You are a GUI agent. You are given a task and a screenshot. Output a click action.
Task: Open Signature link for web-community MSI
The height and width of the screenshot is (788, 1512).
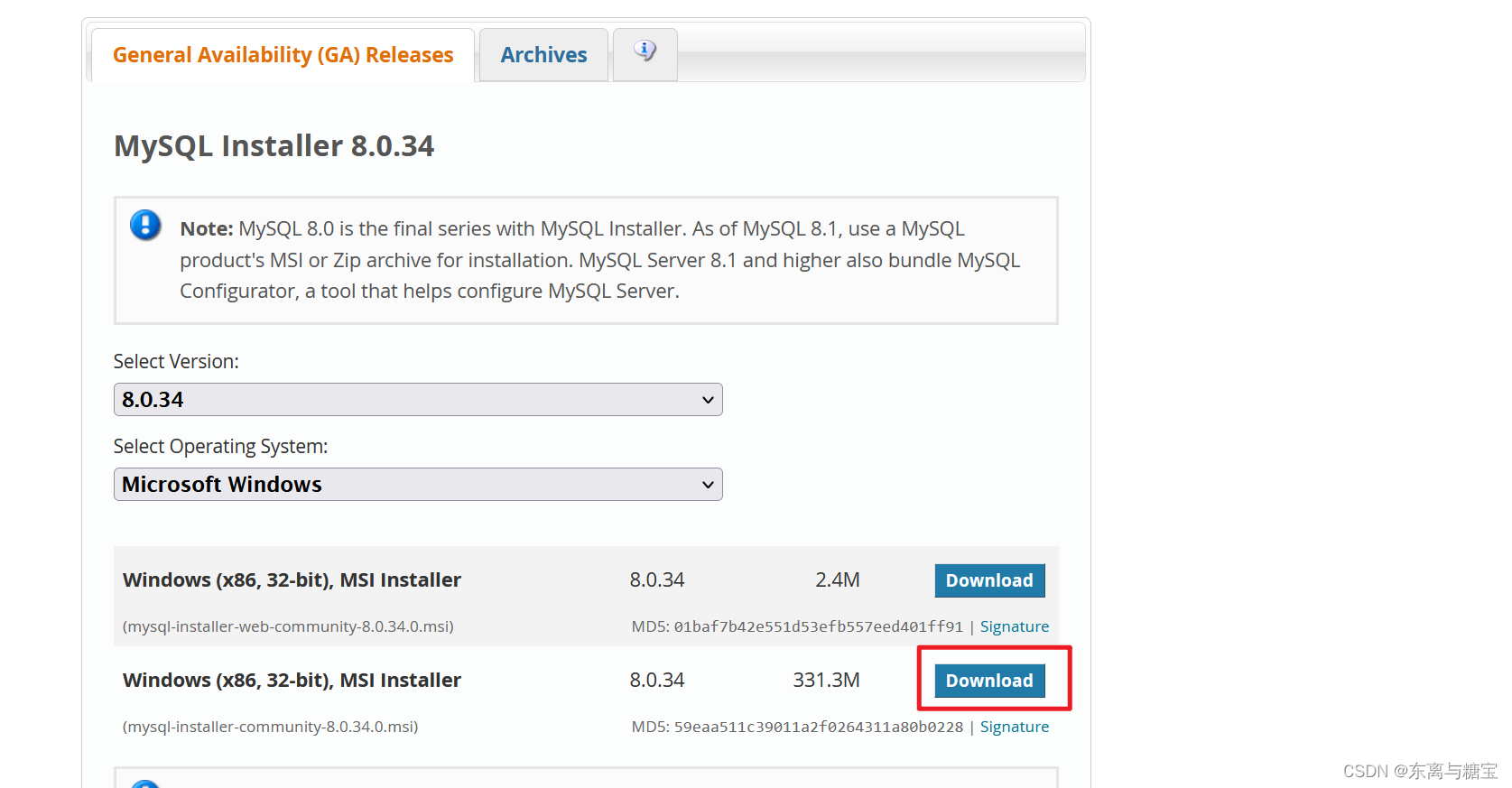click(x=1015, y=626)
